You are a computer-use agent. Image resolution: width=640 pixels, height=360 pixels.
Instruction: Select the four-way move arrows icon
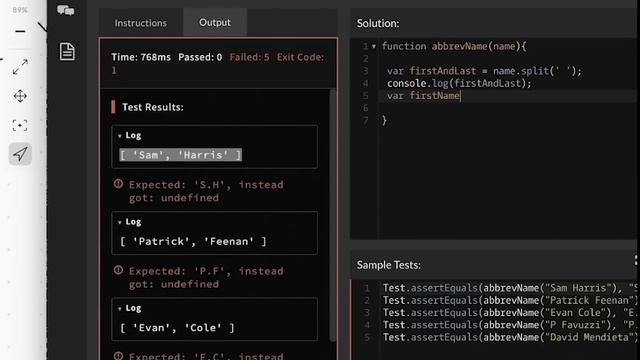pyautogui.click(x=20, y=96)
